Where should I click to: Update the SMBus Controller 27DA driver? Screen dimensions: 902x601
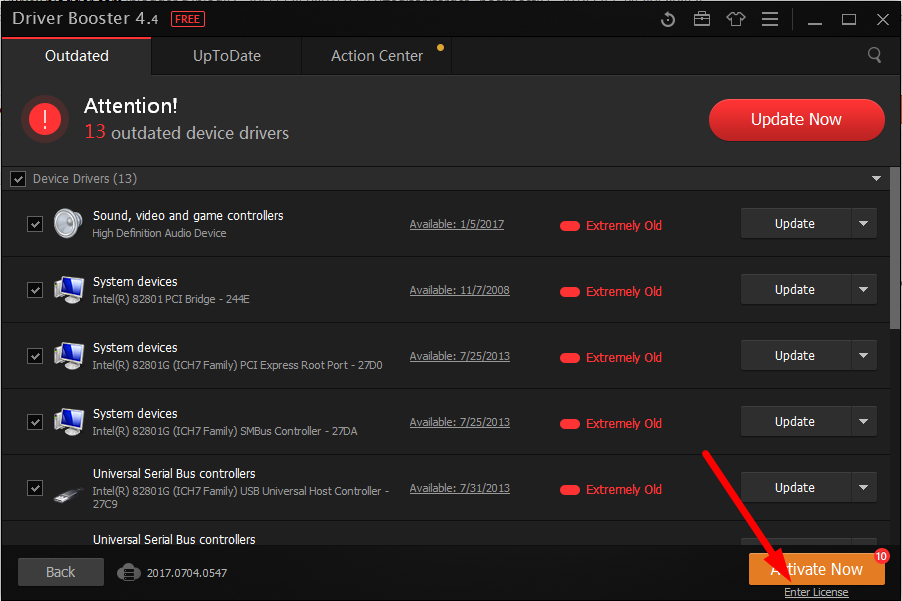pyautogui.click(x=796, y=422)
